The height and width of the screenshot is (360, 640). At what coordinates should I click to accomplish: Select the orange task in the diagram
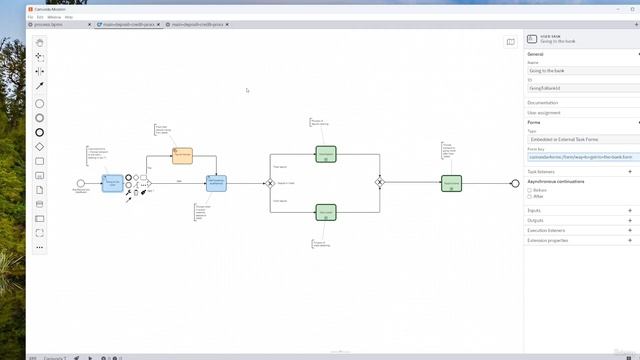pyautogui.click(x=182, y=156)
